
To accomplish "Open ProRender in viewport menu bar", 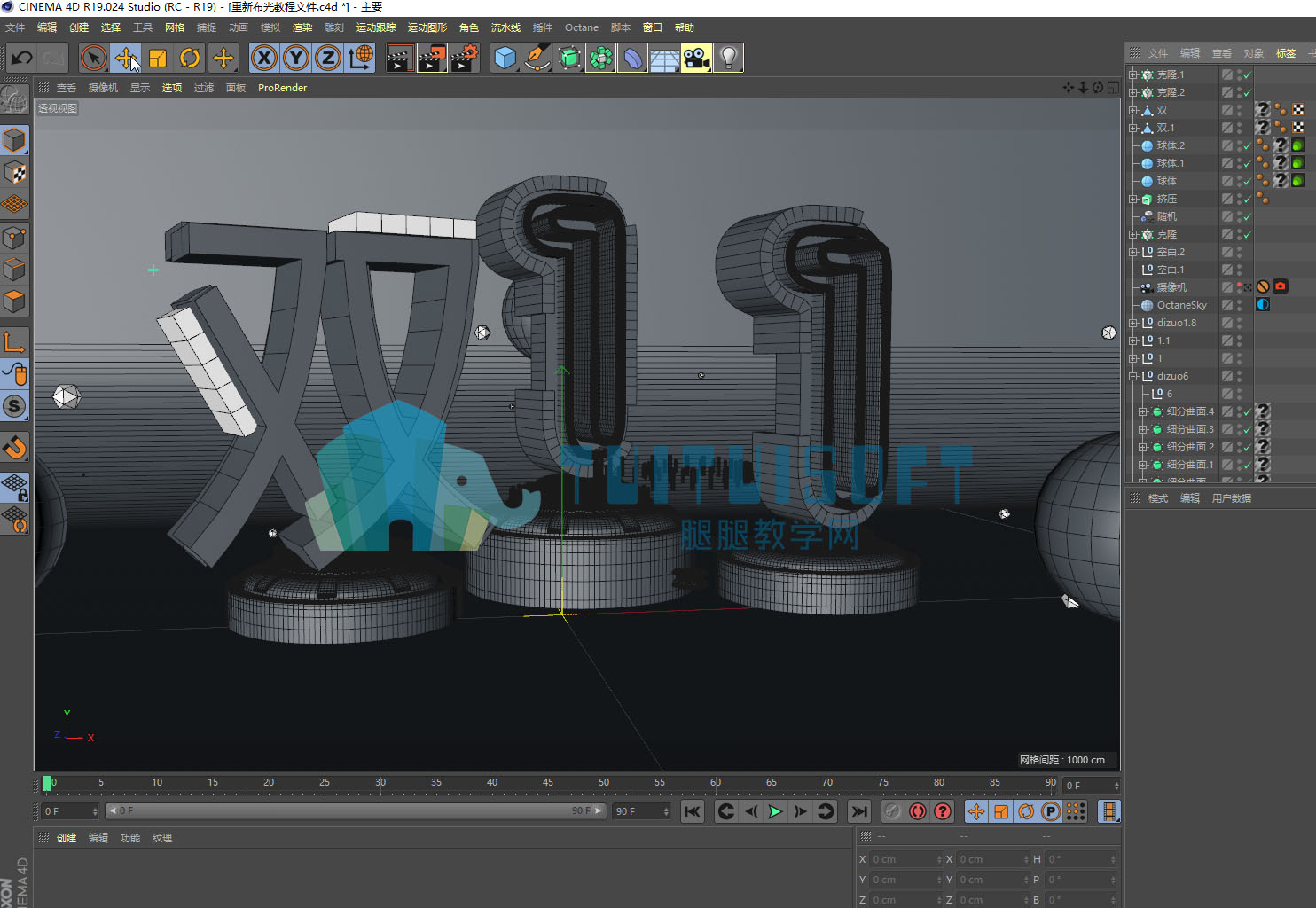I will (282, 88).
